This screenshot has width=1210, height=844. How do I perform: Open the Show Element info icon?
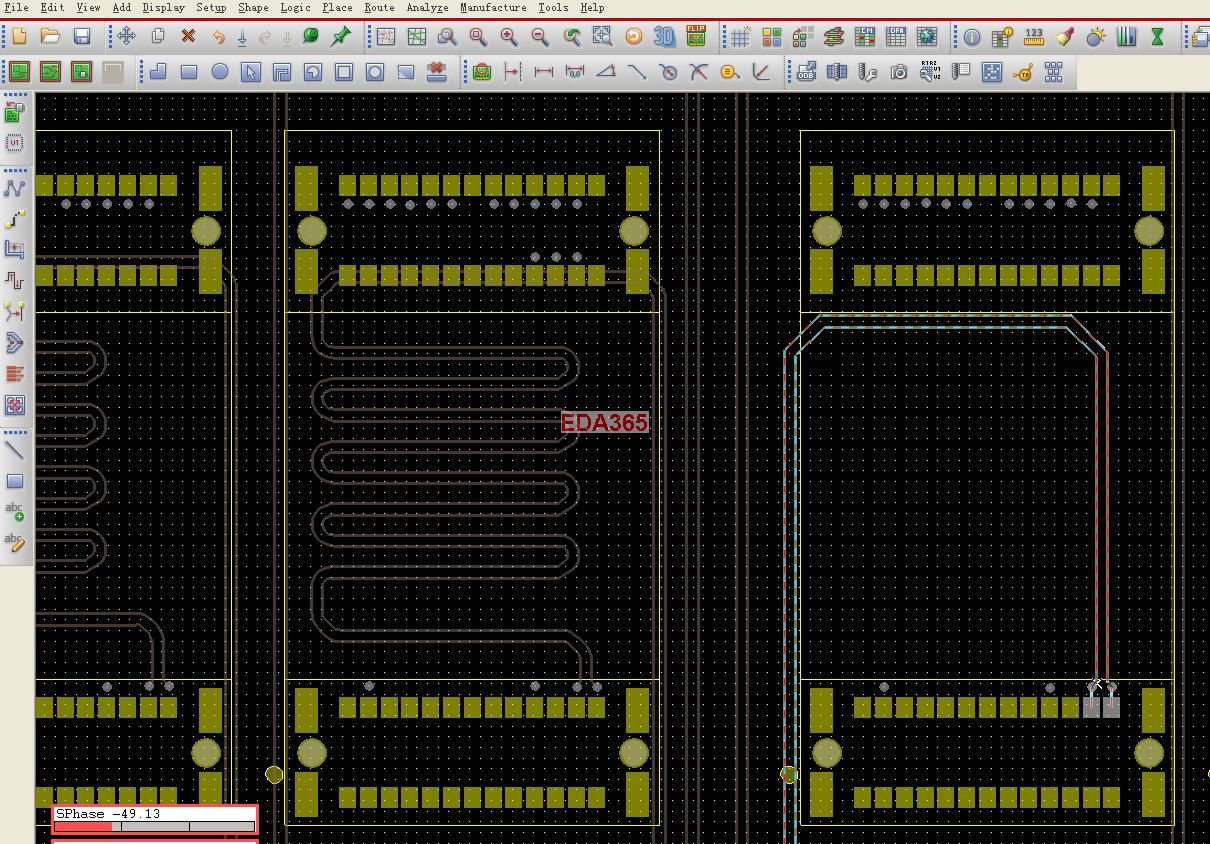(x=971, y=37)
